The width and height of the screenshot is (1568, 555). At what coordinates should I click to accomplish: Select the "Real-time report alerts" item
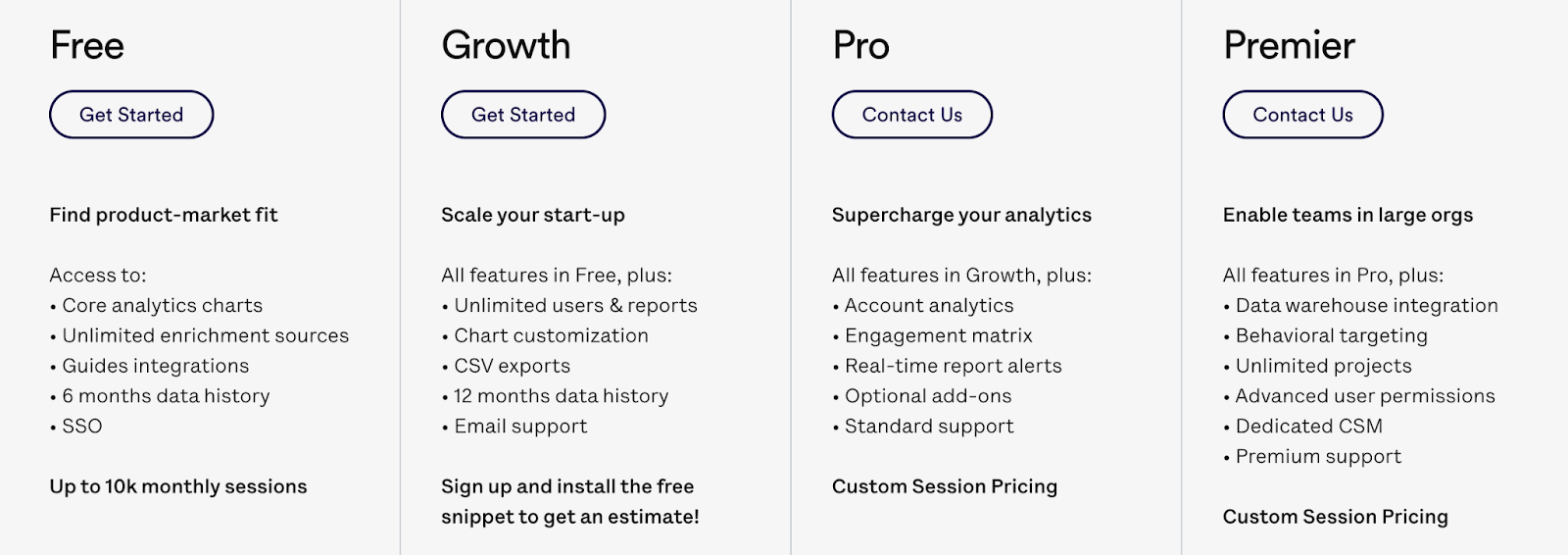953,366
